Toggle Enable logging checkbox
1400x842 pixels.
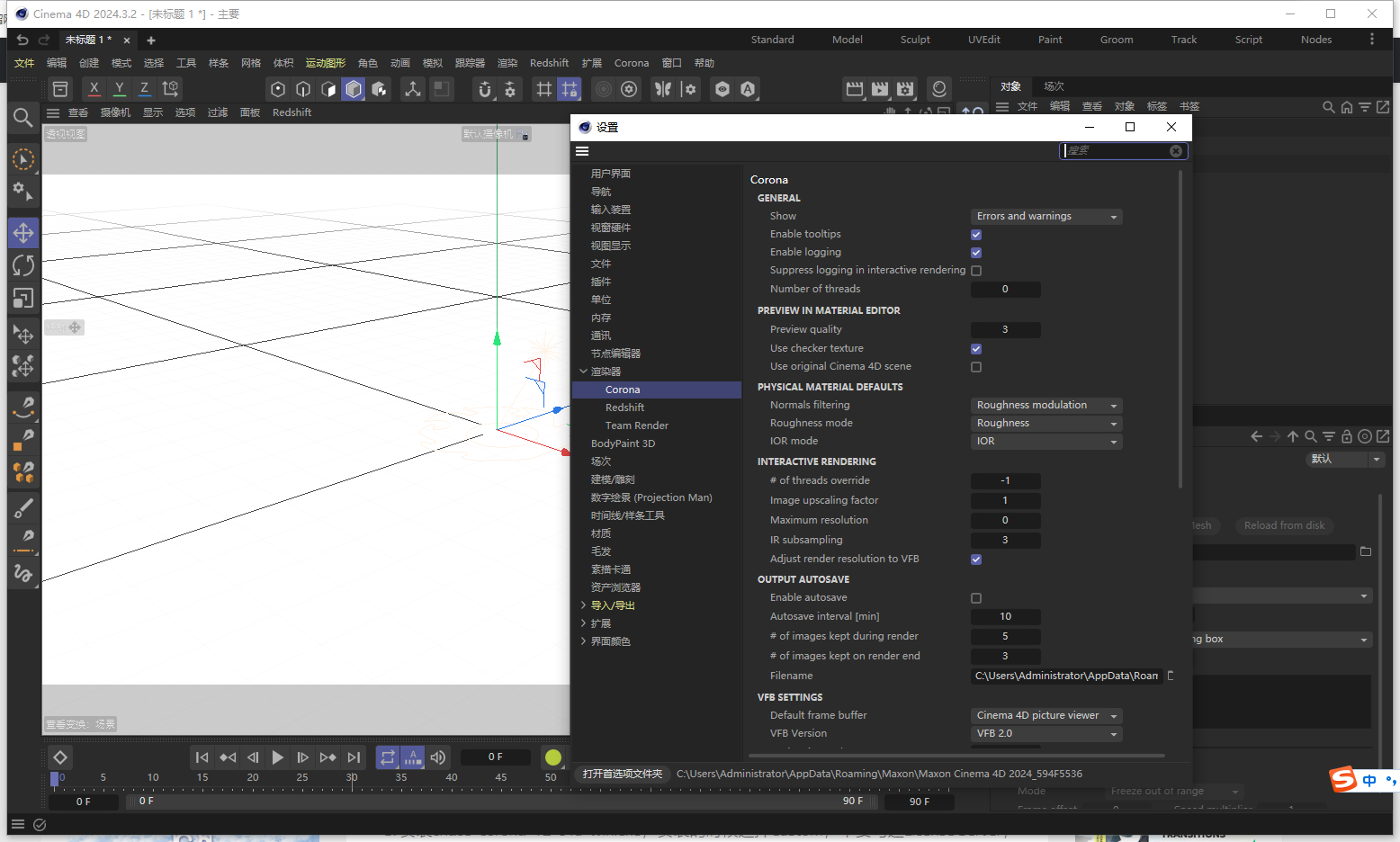pos(976,253)
